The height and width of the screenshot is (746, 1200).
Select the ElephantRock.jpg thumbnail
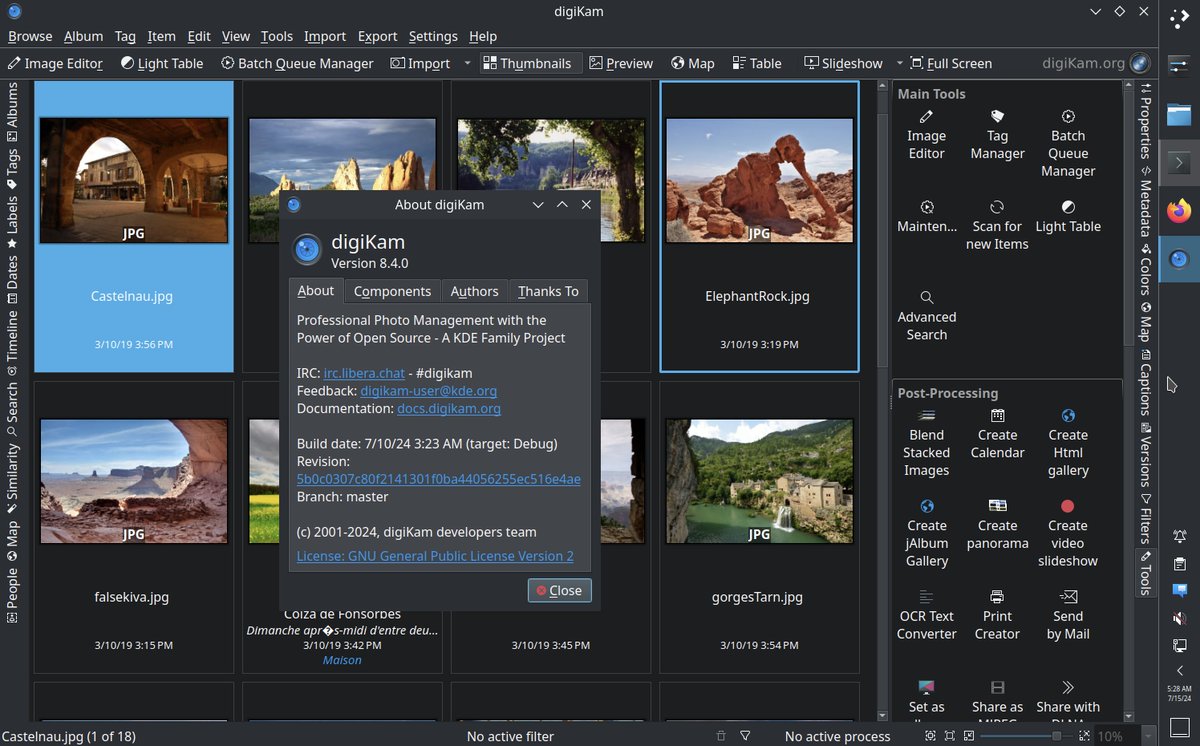tap(758, 180)
